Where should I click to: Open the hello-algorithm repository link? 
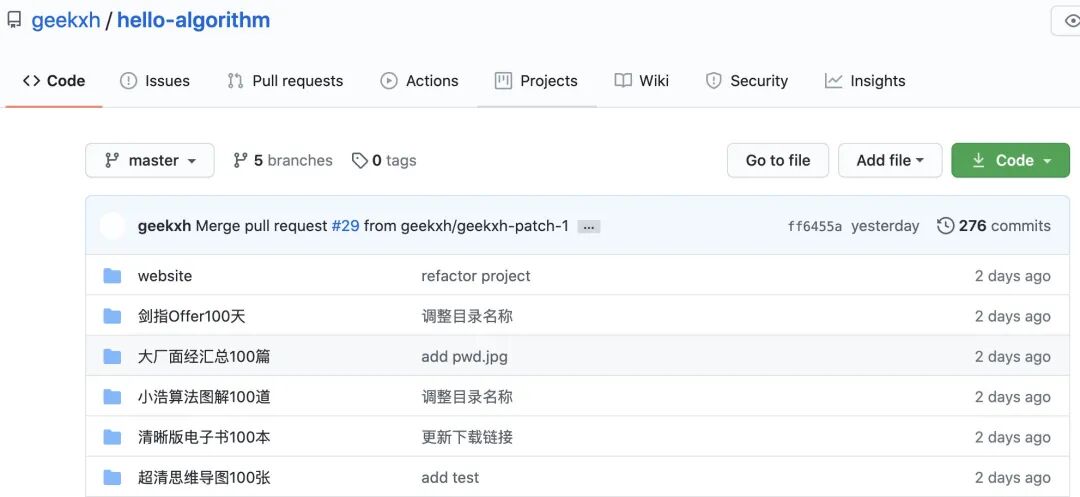coord(194,20)
